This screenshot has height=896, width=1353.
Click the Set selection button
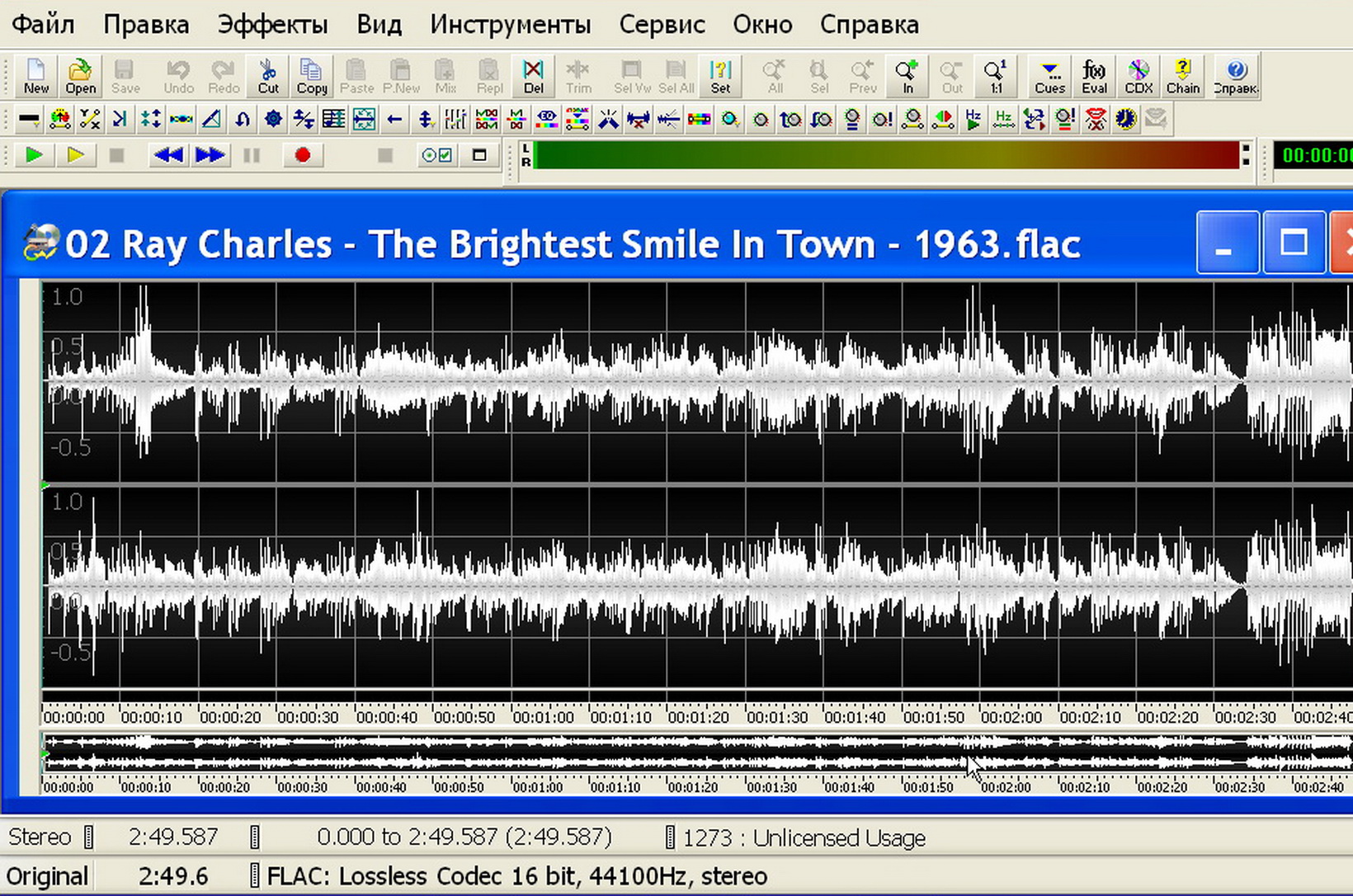pos(720,77)
